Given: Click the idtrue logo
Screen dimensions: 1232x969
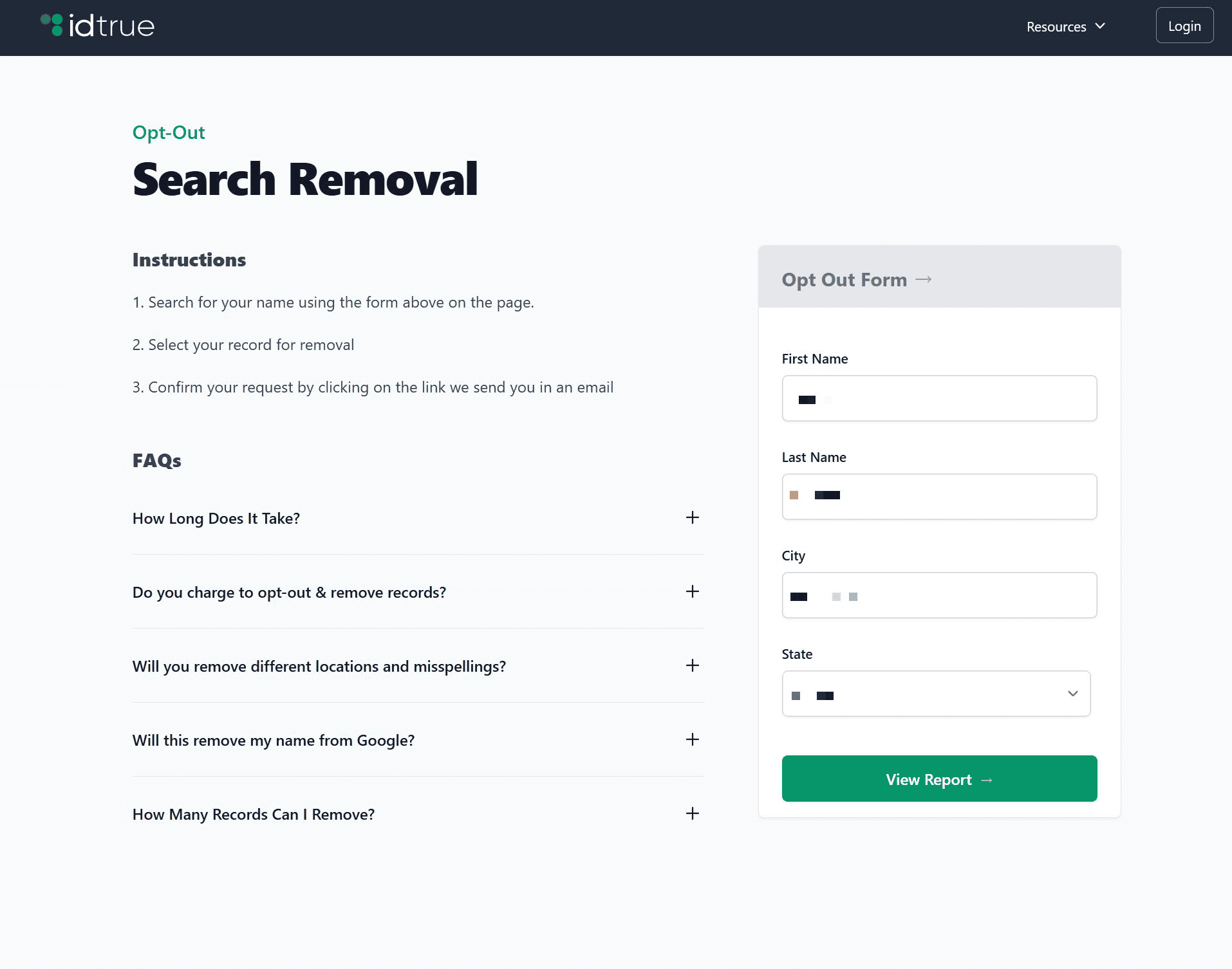Looking at the screenshot, I should tap(97, 26).
